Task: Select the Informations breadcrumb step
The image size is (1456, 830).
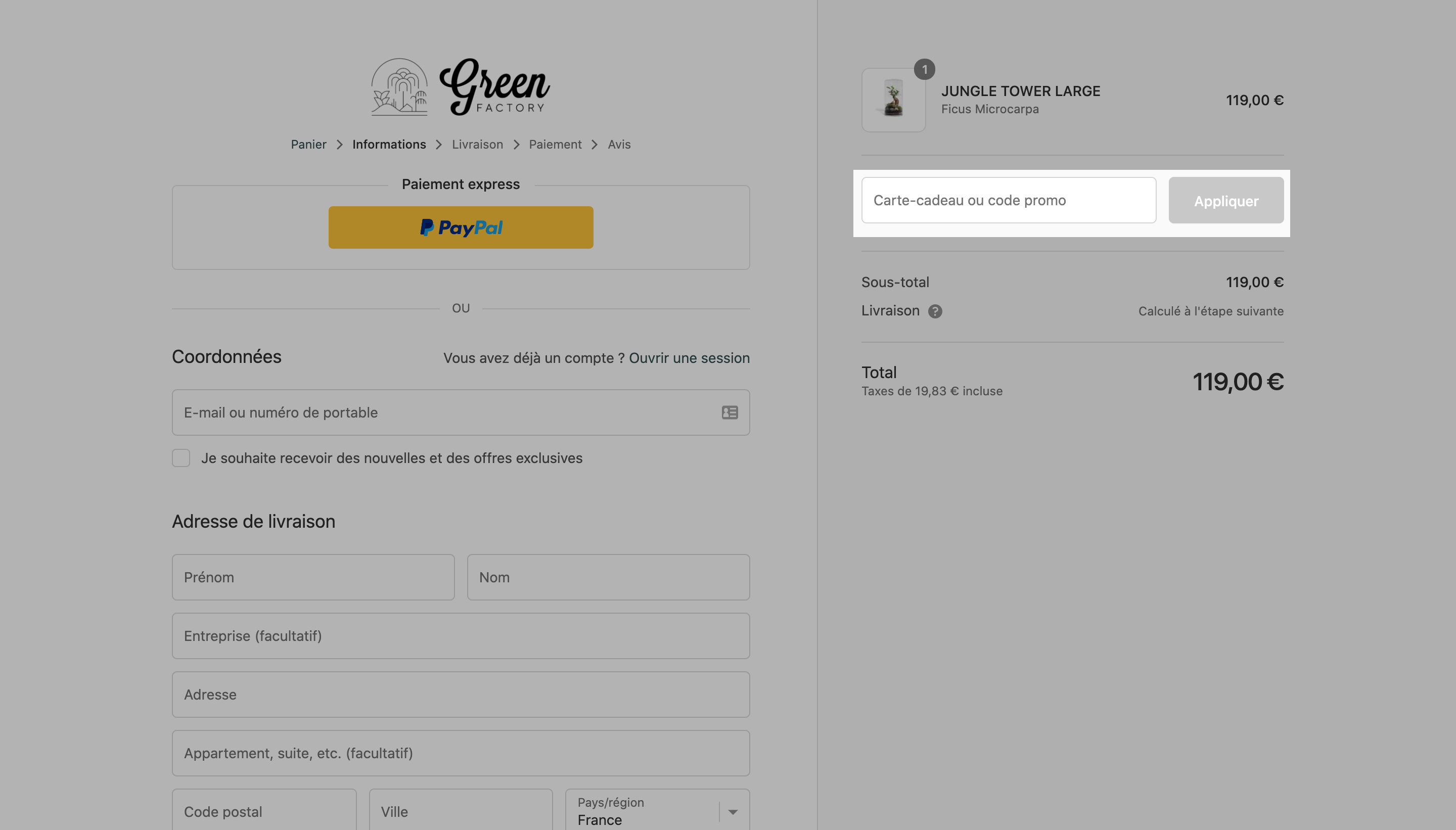Action: coord(389,145)
